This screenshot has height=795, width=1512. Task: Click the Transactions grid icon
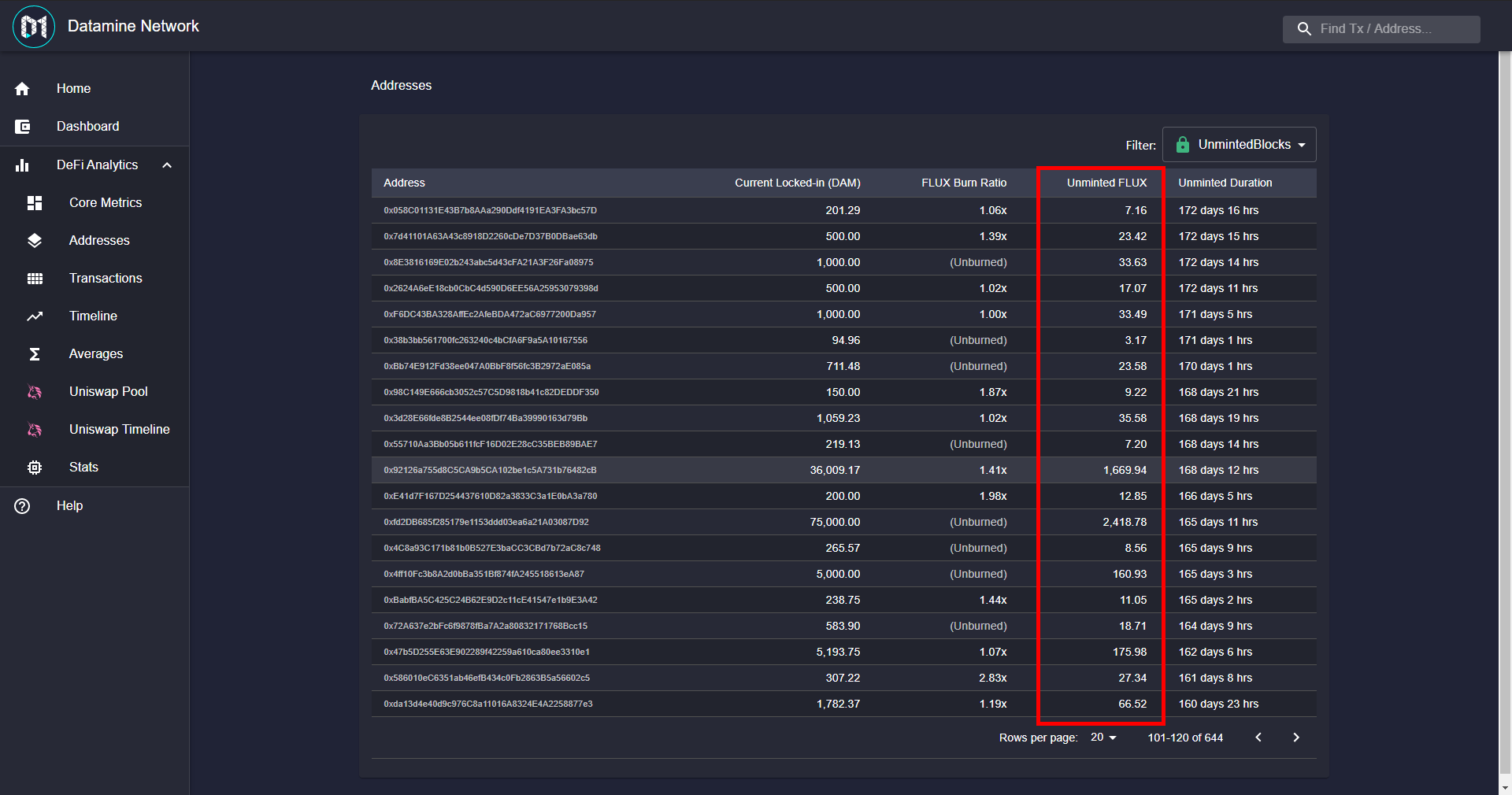coord(35,279)
